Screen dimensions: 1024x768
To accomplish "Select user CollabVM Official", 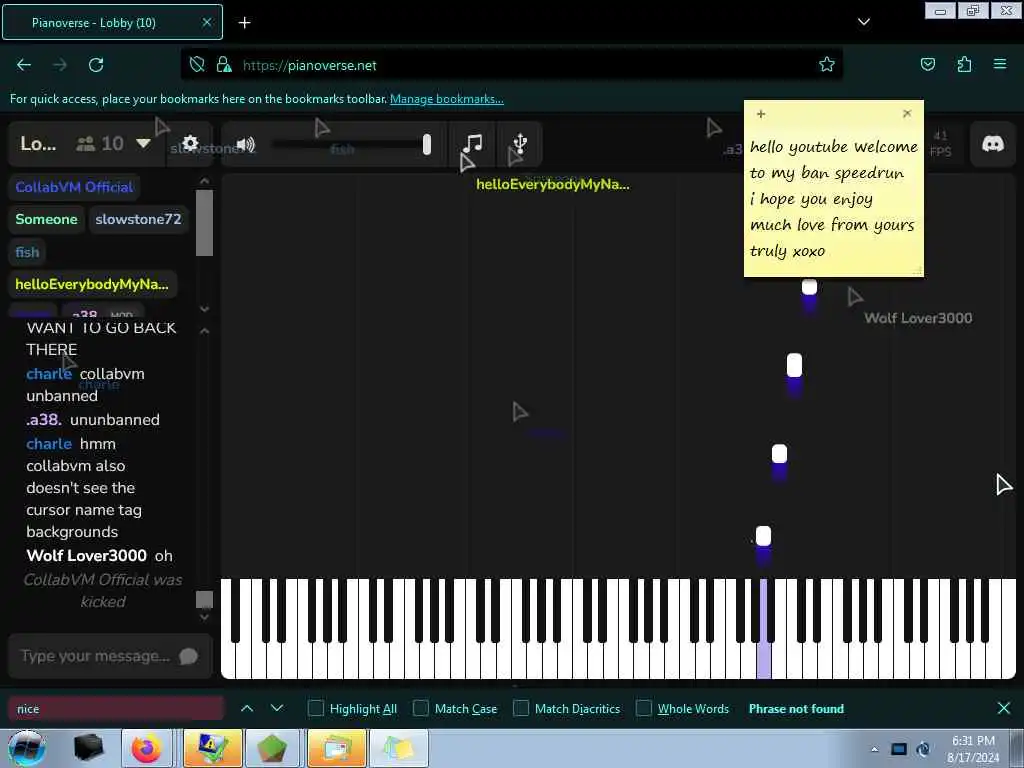I will 74,187.
